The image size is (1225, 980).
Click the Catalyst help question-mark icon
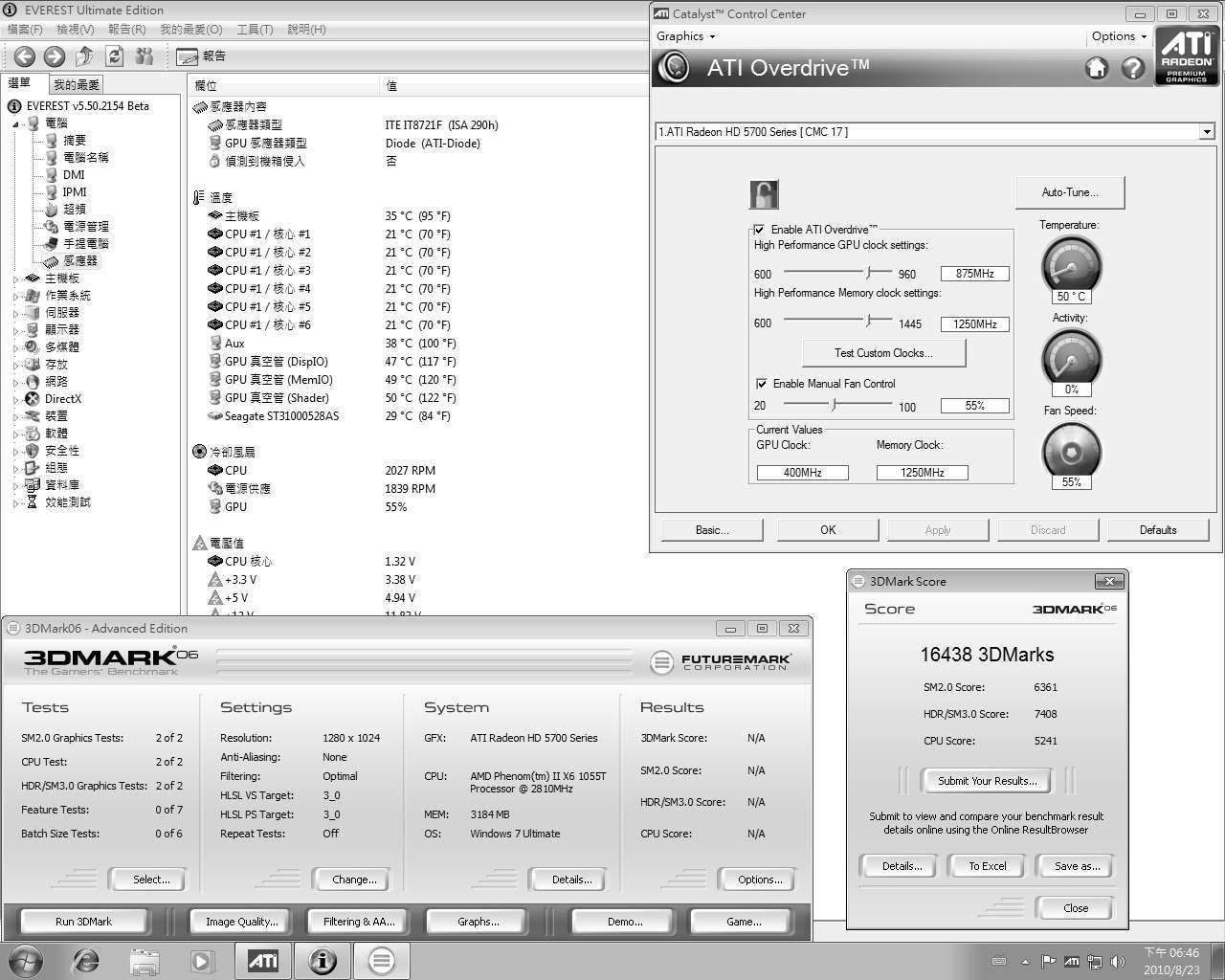pyautogui.click(x=1133, y=68)
